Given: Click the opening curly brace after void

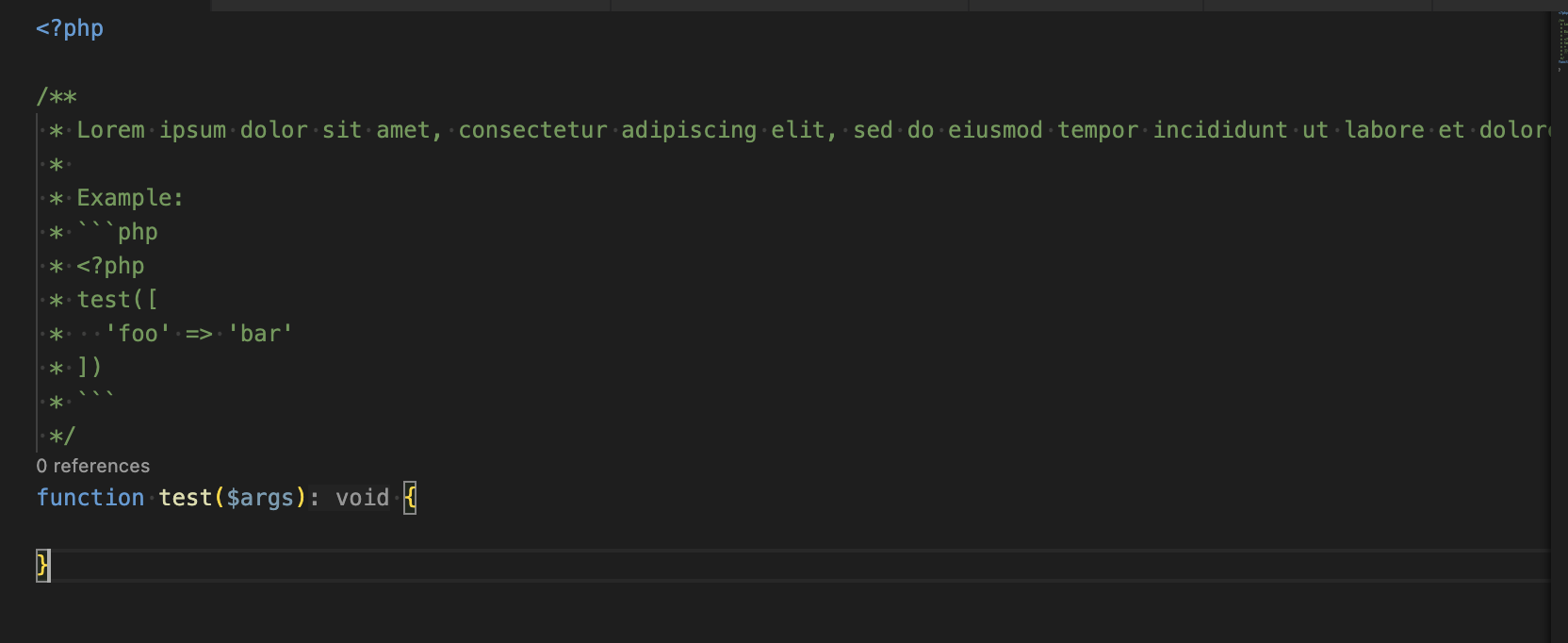Looking at the screenshot, I should (x=410, y=498).
